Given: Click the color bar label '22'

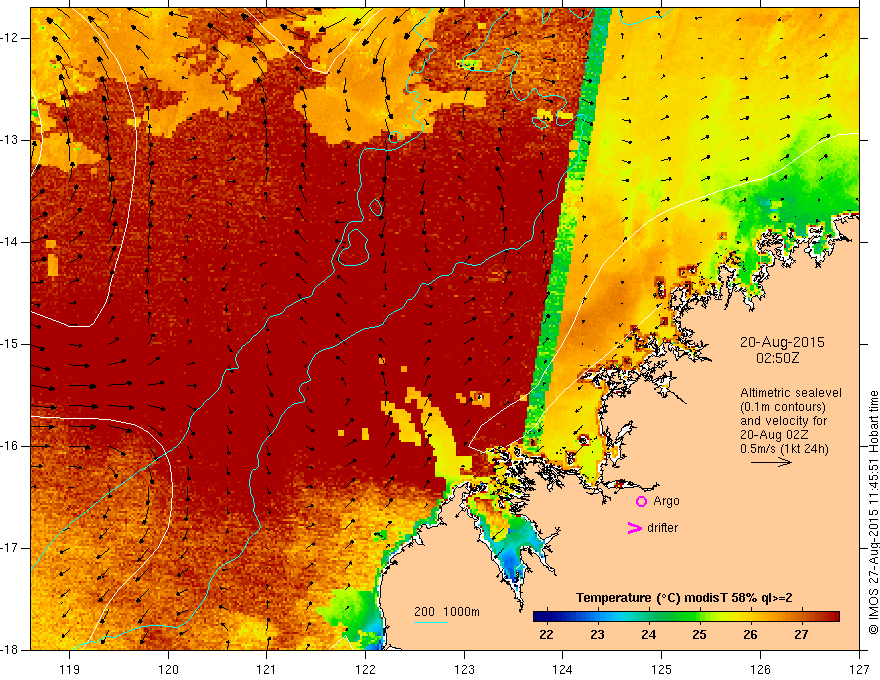Looking at the screenshot, I should [546, 635].
